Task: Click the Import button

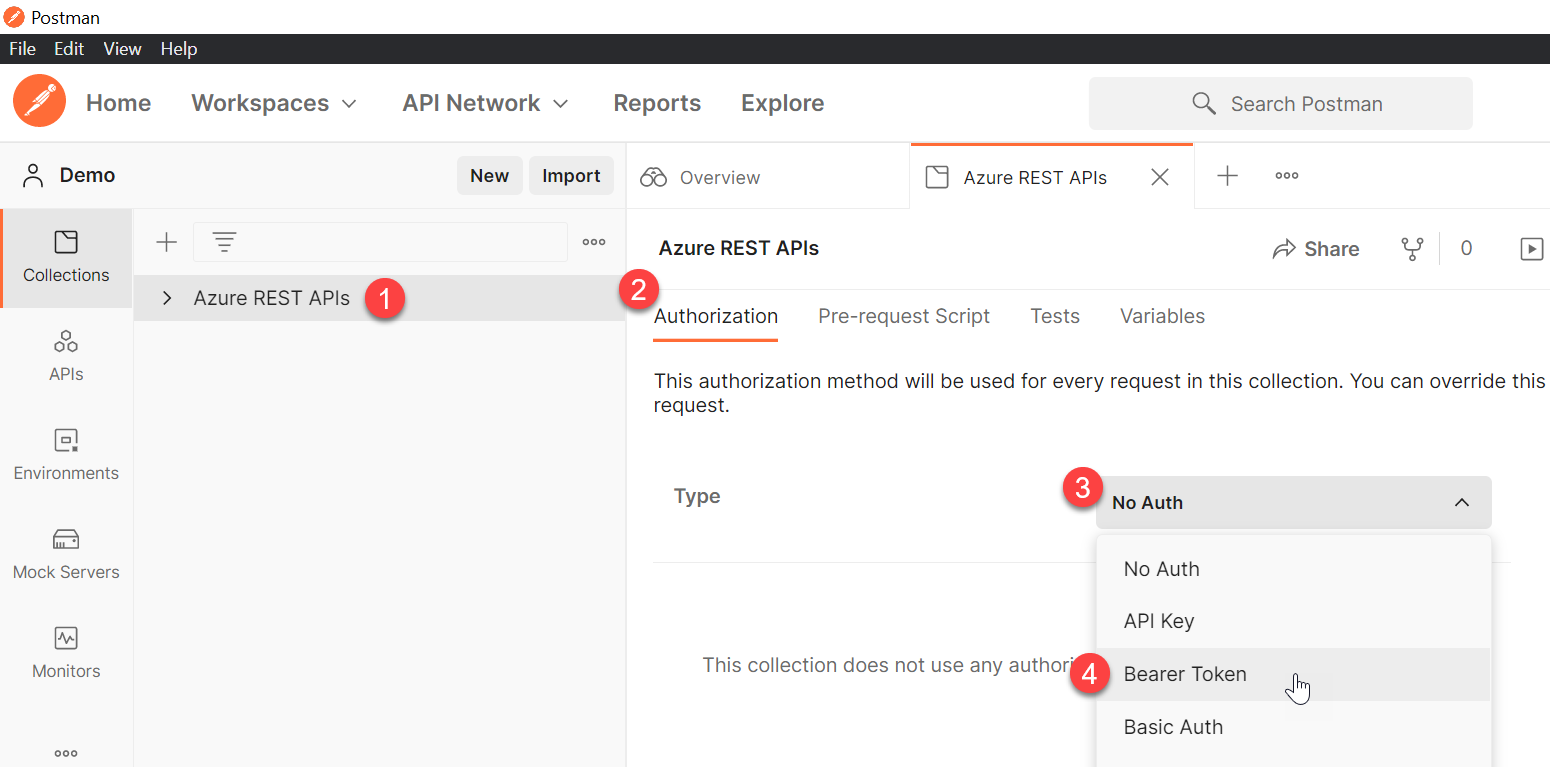Action: point(571,176)
